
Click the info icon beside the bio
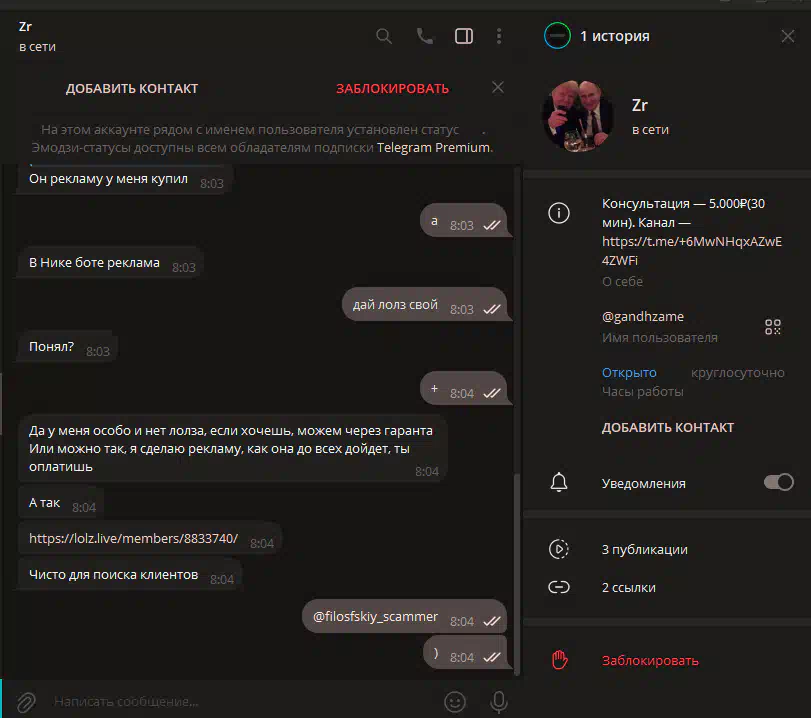coord(559,213)
